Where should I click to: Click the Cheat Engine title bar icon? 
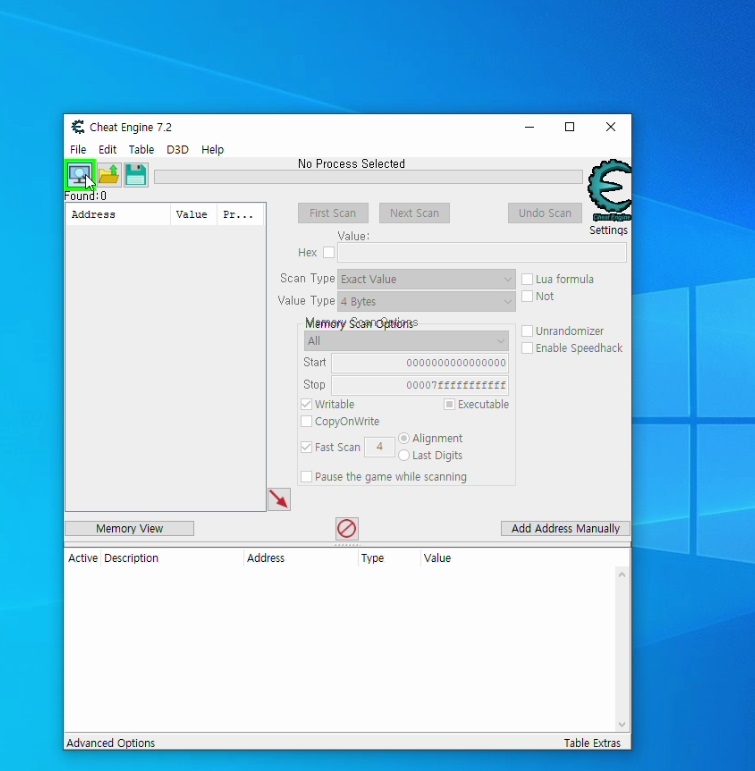pyautogui.click(x=77, y=127)
